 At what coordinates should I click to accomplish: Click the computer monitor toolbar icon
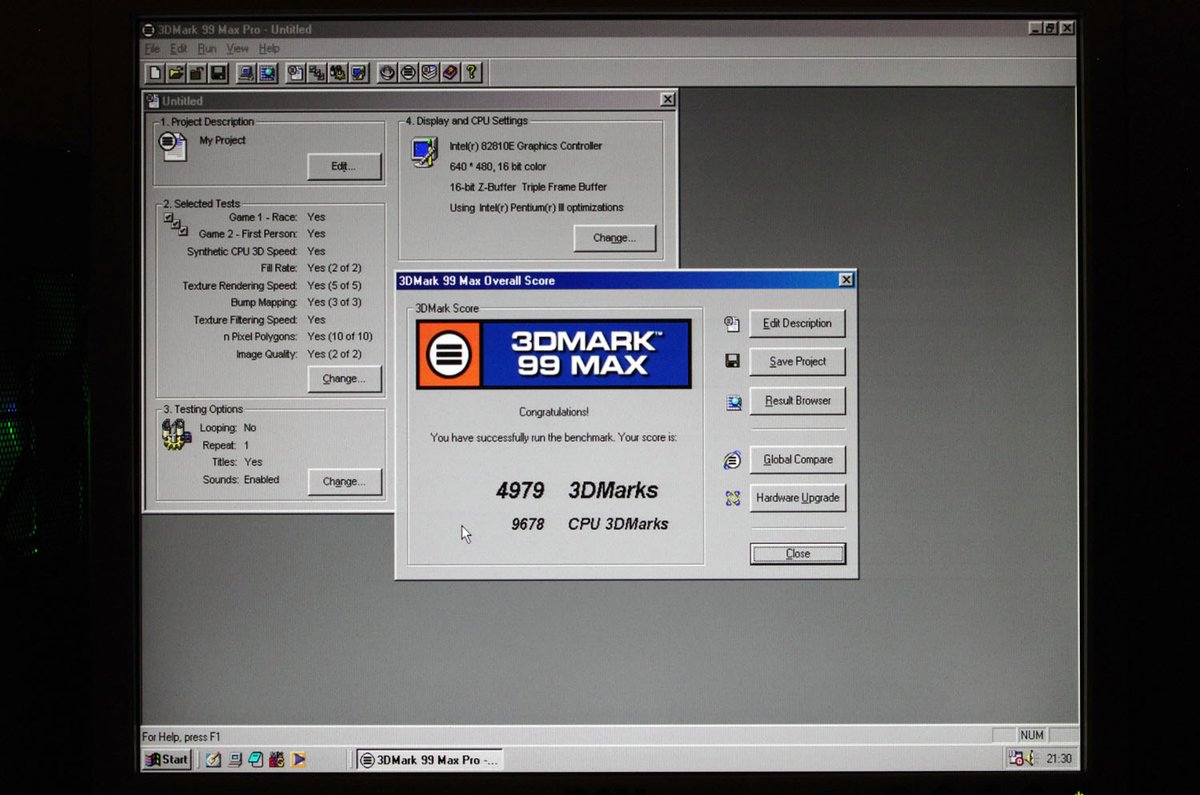click(246, 73)
